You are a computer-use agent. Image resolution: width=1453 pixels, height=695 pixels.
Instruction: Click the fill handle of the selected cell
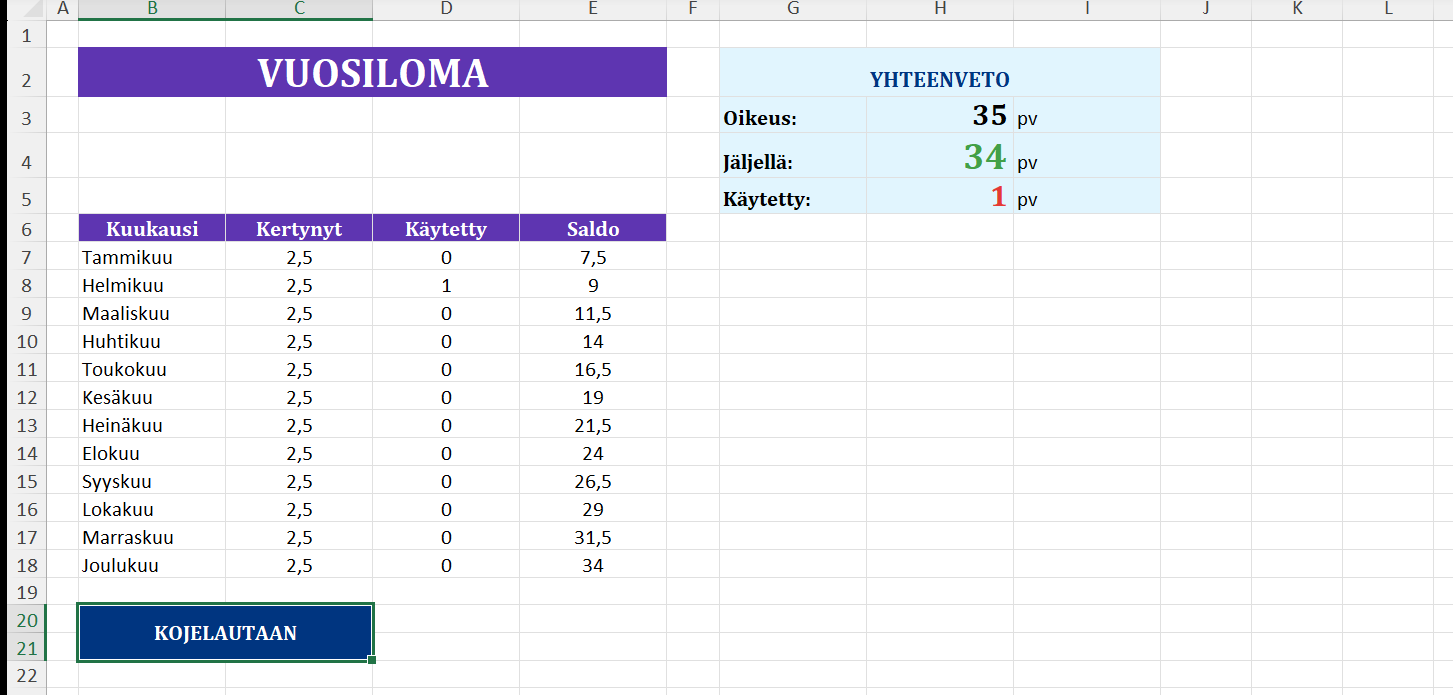click(x=372, y=660)
